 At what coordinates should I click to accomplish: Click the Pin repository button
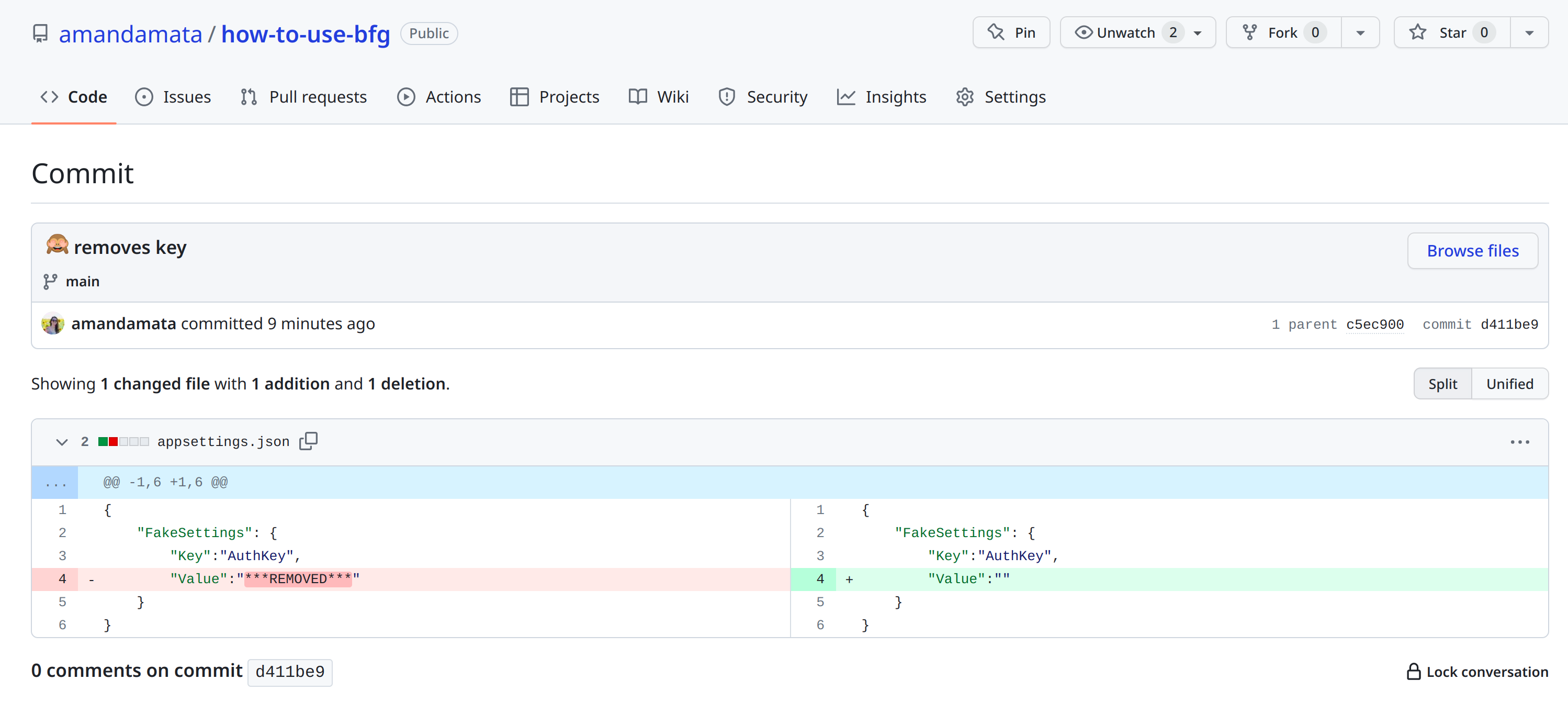point(1011,32)
